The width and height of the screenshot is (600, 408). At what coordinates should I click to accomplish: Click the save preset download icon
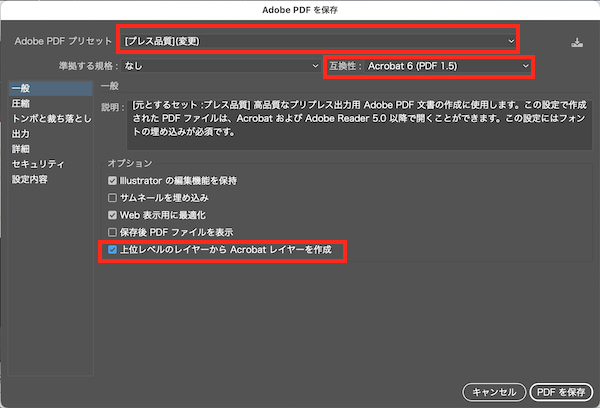(x=577, y=42)
